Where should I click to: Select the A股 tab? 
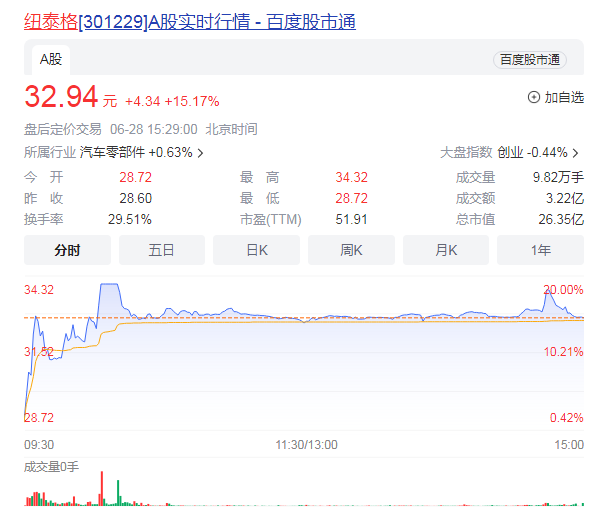pyautogui.click(x=49, y=59)
